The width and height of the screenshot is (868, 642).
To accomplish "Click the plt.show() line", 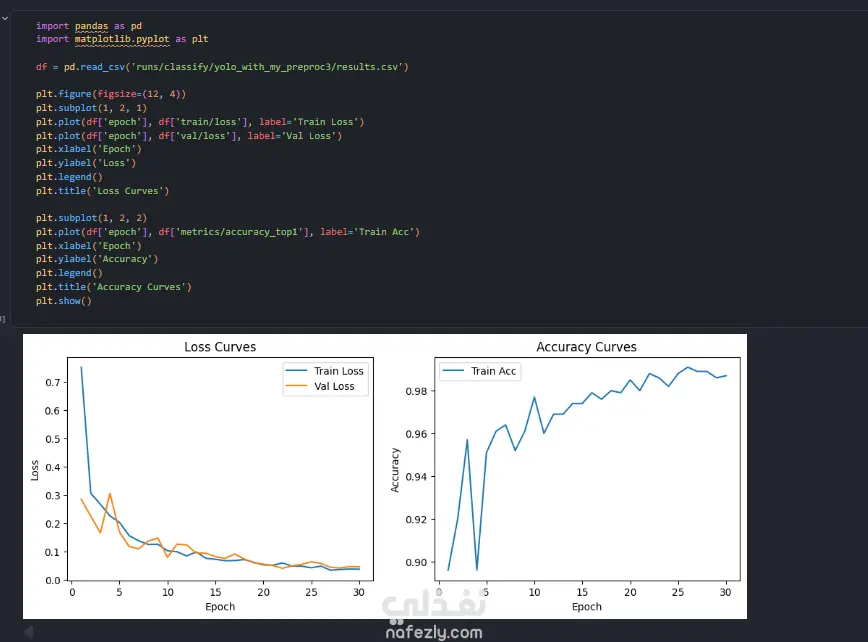I will tap(64, 301).
